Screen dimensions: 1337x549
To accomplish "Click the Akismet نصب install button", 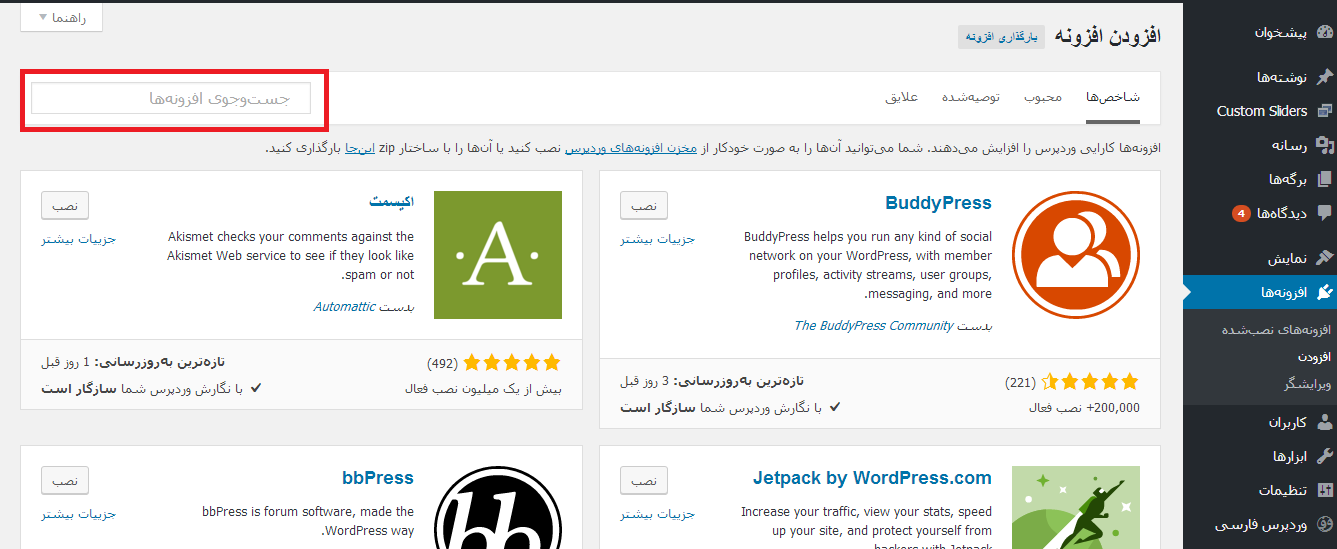I will point(65,205).
